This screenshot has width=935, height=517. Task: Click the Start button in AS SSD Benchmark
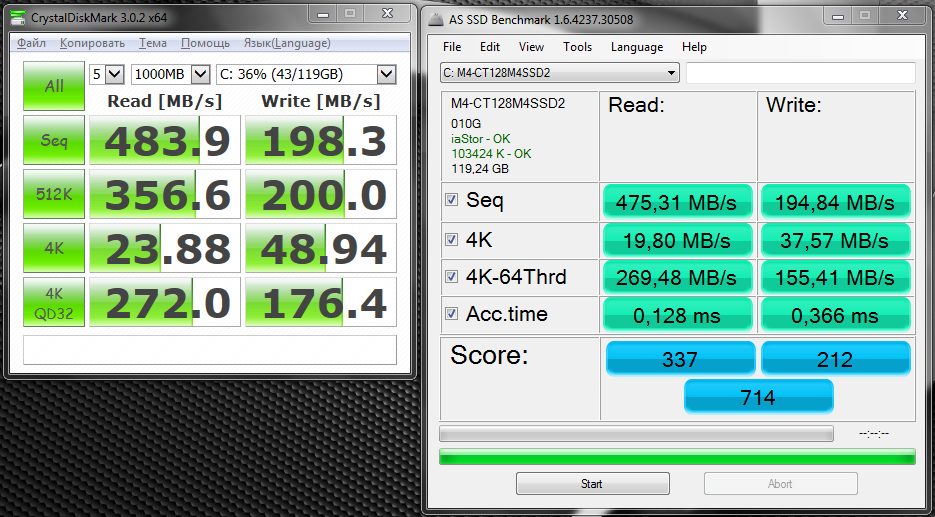point(593,484)
